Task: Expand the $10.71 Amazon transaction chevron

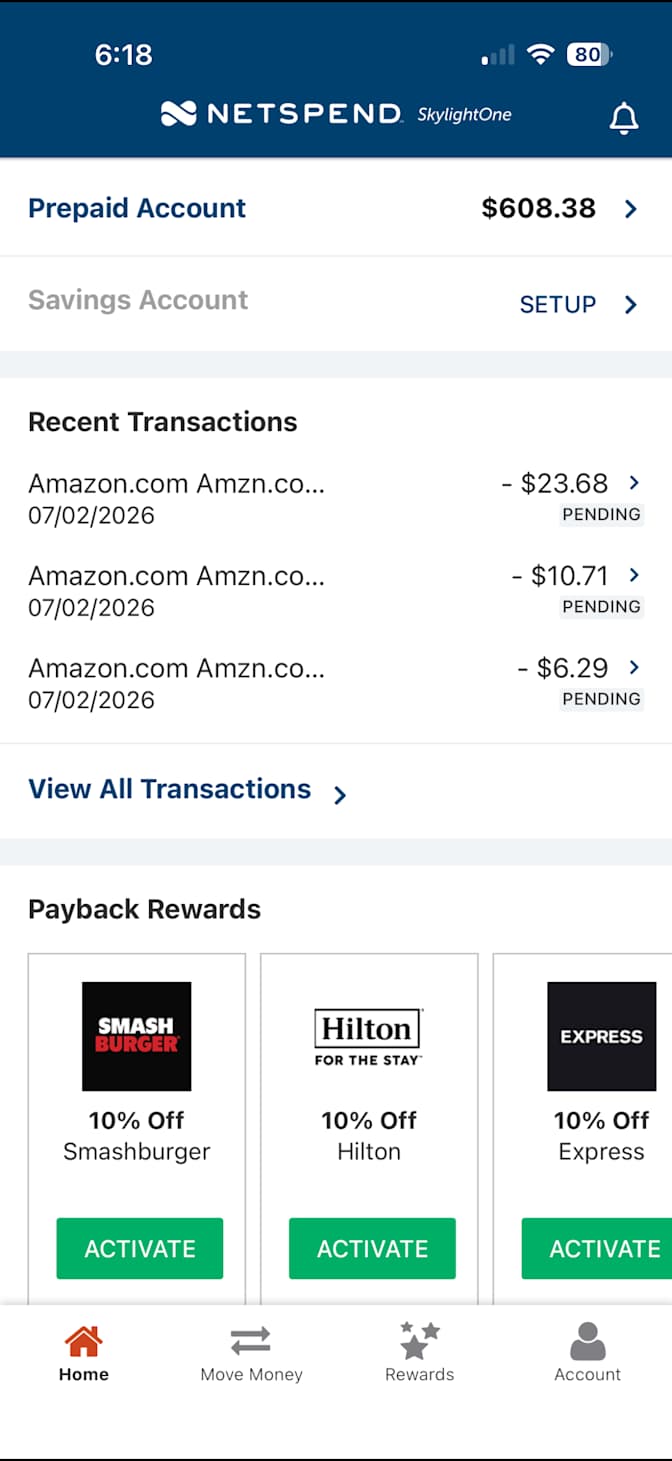Action: [634, 575]
